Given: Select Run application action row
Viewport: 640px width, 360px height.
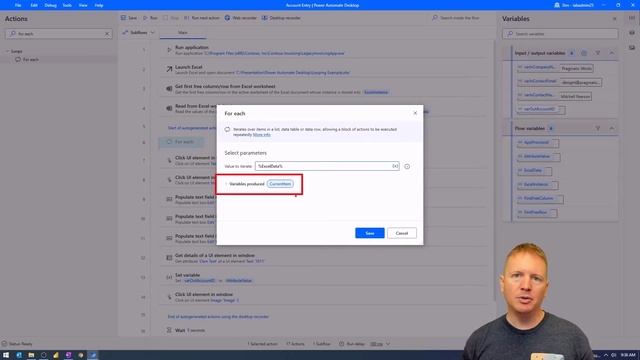Looking at the screenshot, I should [322, 50].
